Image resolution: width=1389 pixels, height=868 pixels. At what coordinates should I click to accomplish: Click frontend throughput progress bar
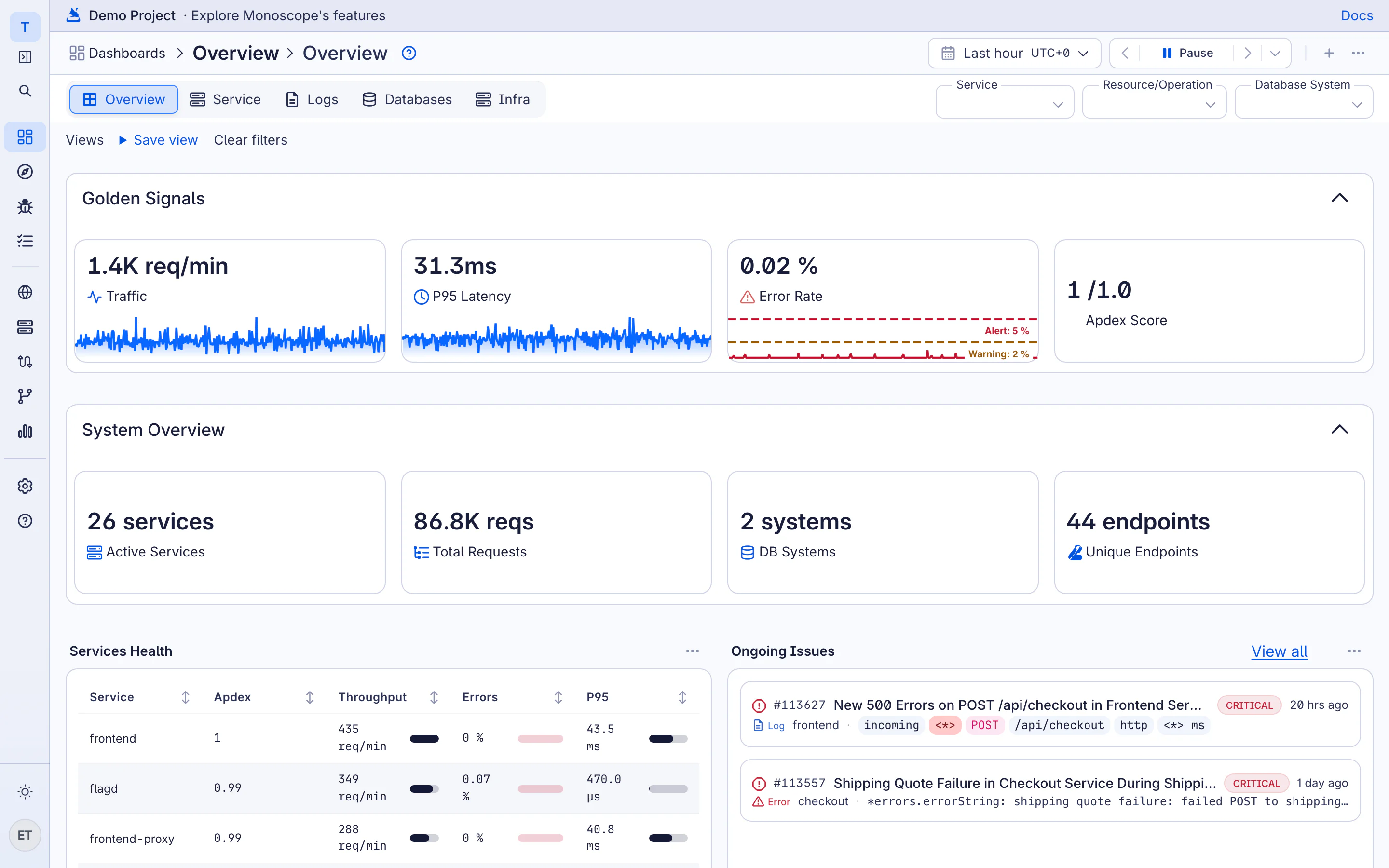pos(424,739)
